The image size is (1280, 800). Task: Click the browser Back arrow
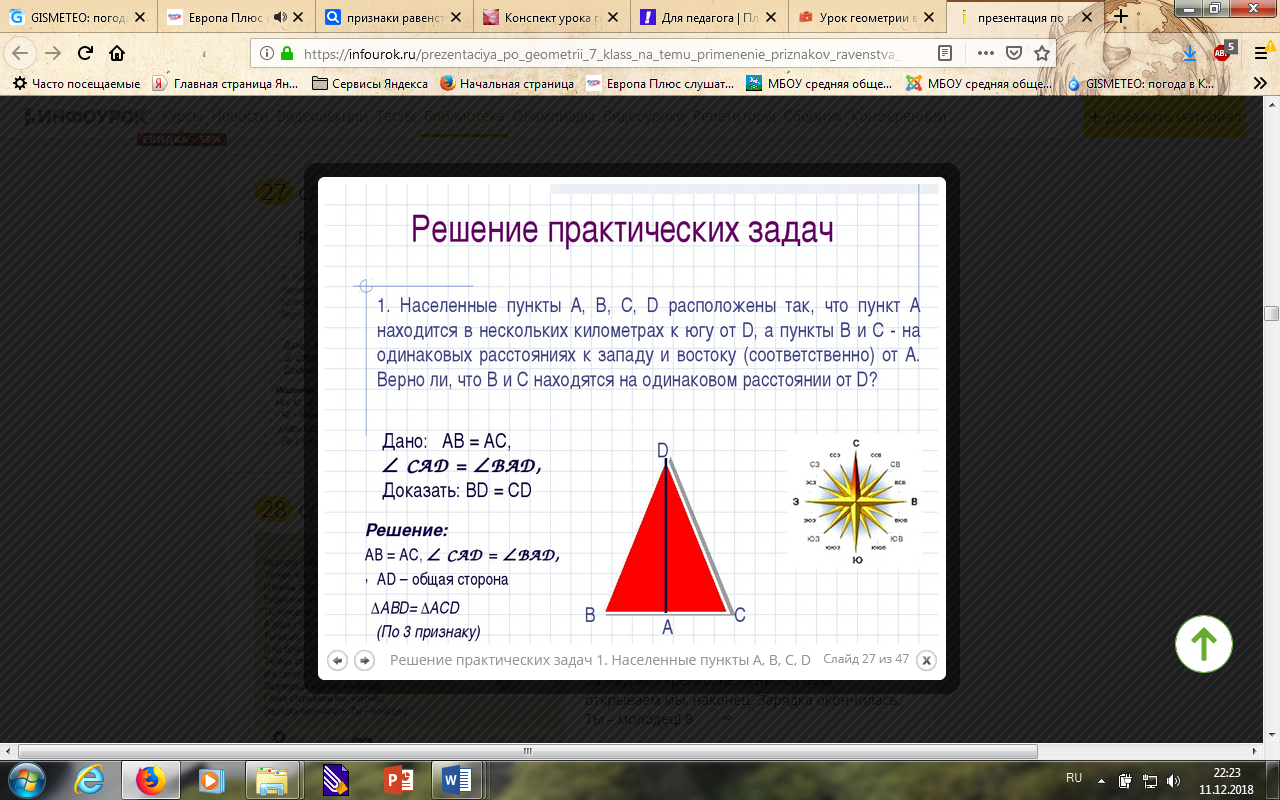pyautogui.click(x=20, y=53)
